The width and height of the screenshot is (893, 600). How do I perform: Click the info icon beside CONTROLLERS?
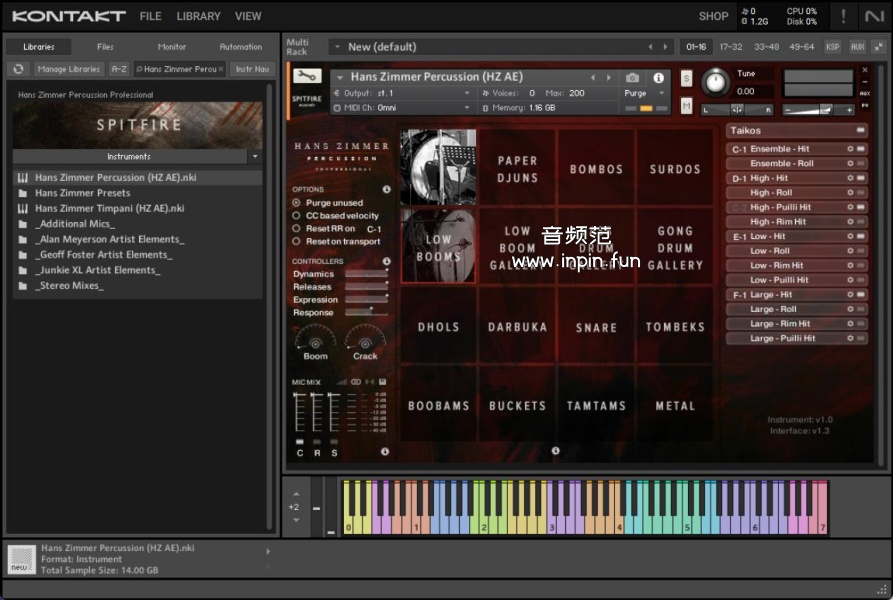[x=386, y=261]
